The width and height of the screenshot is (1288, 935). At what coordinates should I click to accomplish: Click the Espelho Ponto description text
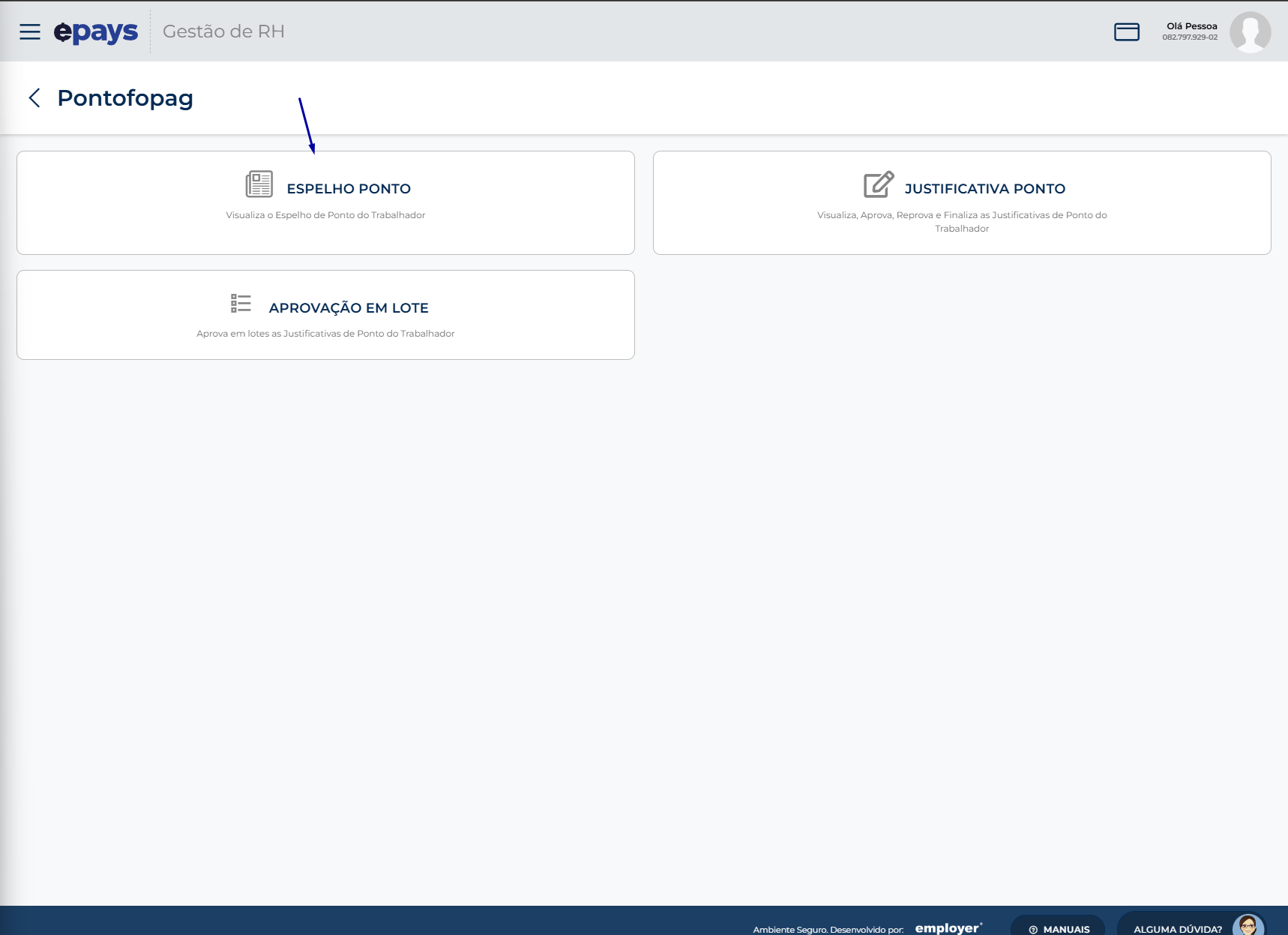coord(325,215)
